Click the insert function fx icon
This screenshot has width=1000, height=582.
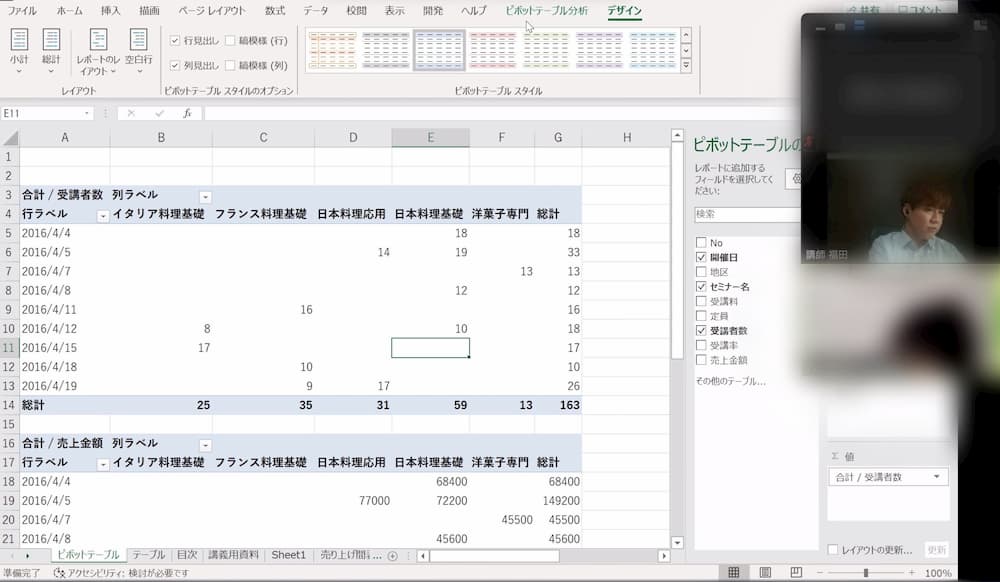tap(187, 114)
